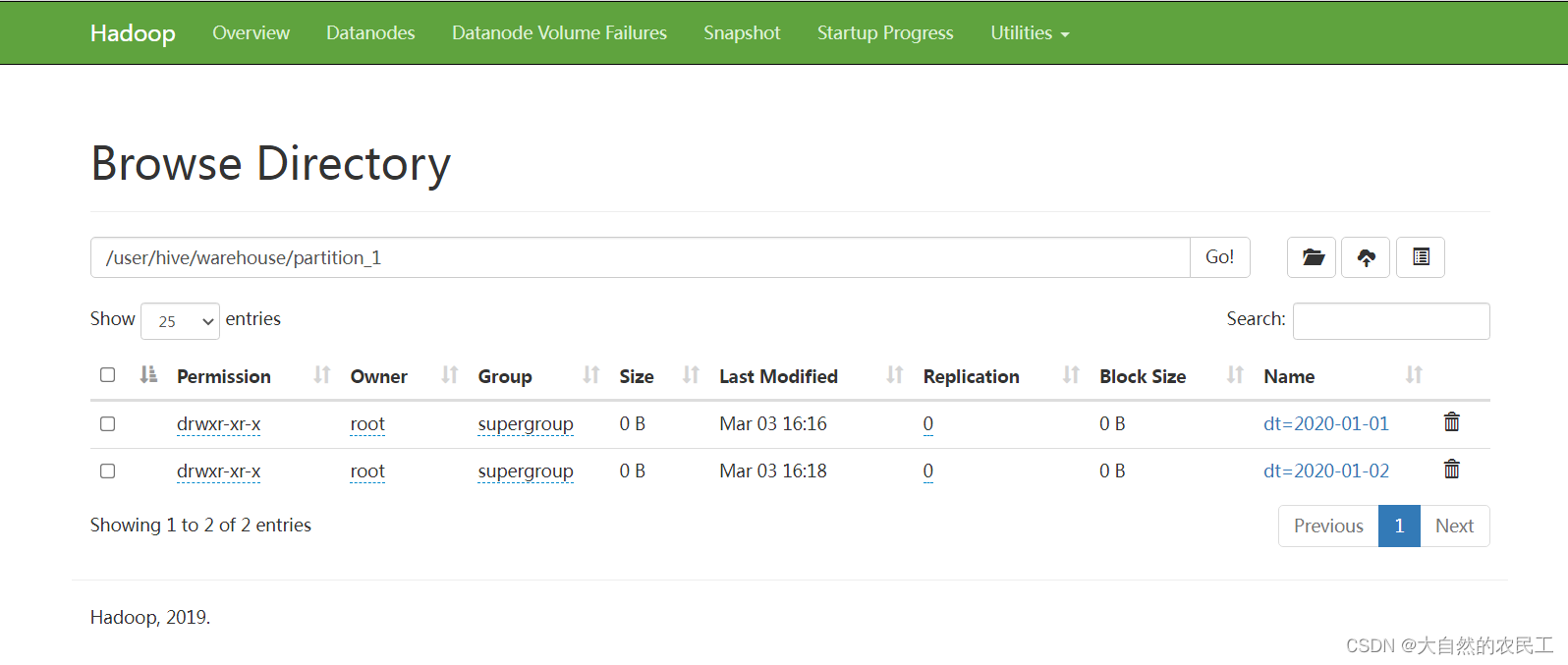The height and width of the screenshot is (665, 1568).
Task: Check the dt=2020-01-02 row checkbox
Action: coord(108,471)
